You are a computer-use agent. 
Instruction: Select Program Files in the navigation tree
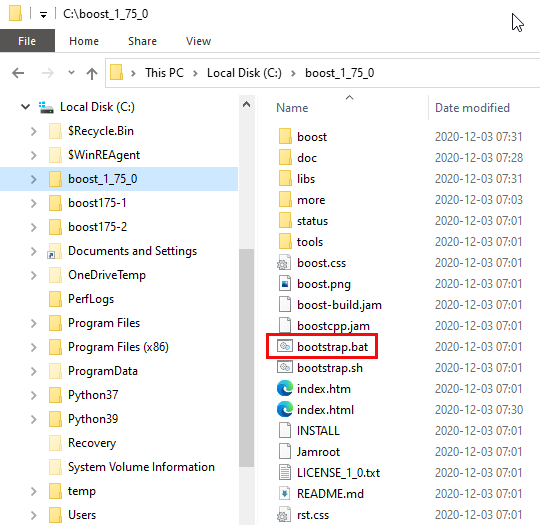[104, 323]
